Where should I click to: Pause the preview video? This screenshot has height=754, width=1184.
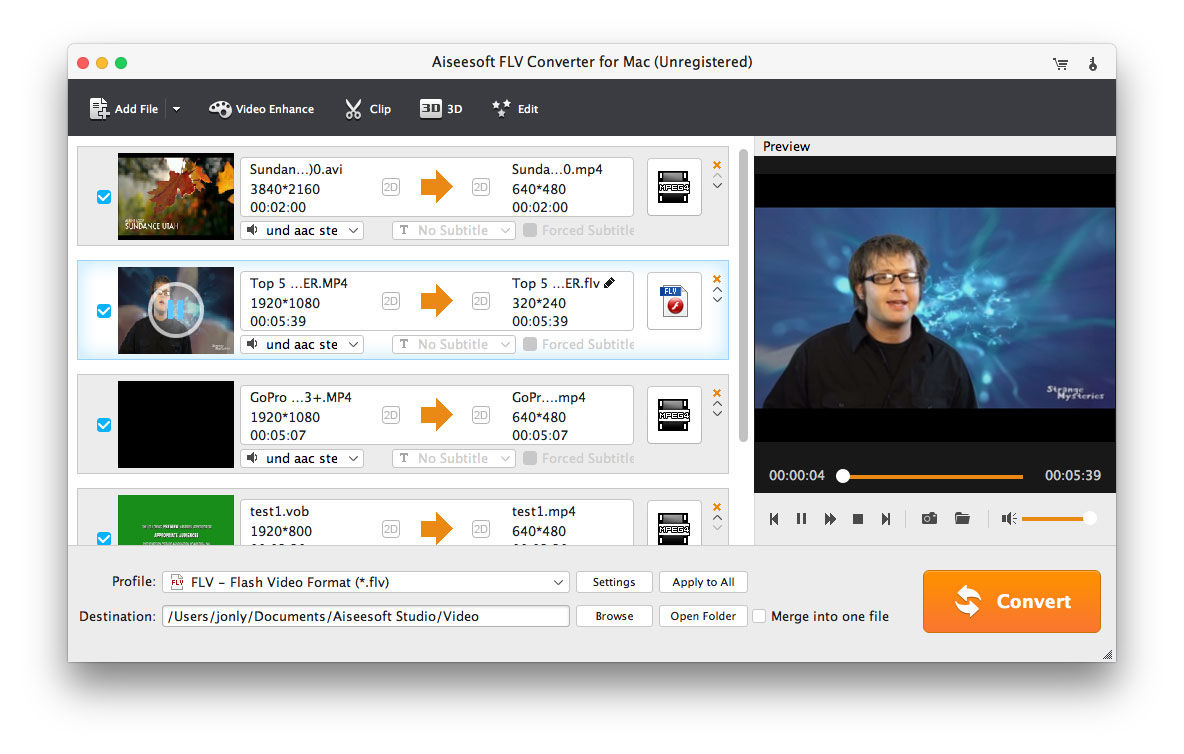pyautogui.click(x=801, y=519)
